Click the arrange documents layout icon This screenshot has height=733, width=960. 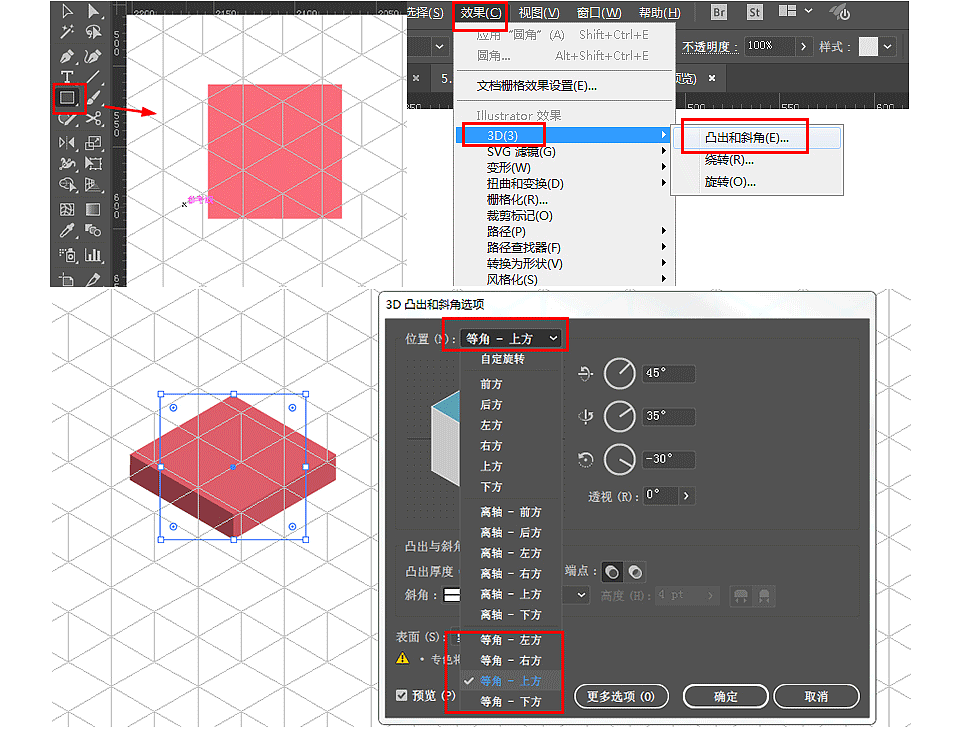coord(787,11)
